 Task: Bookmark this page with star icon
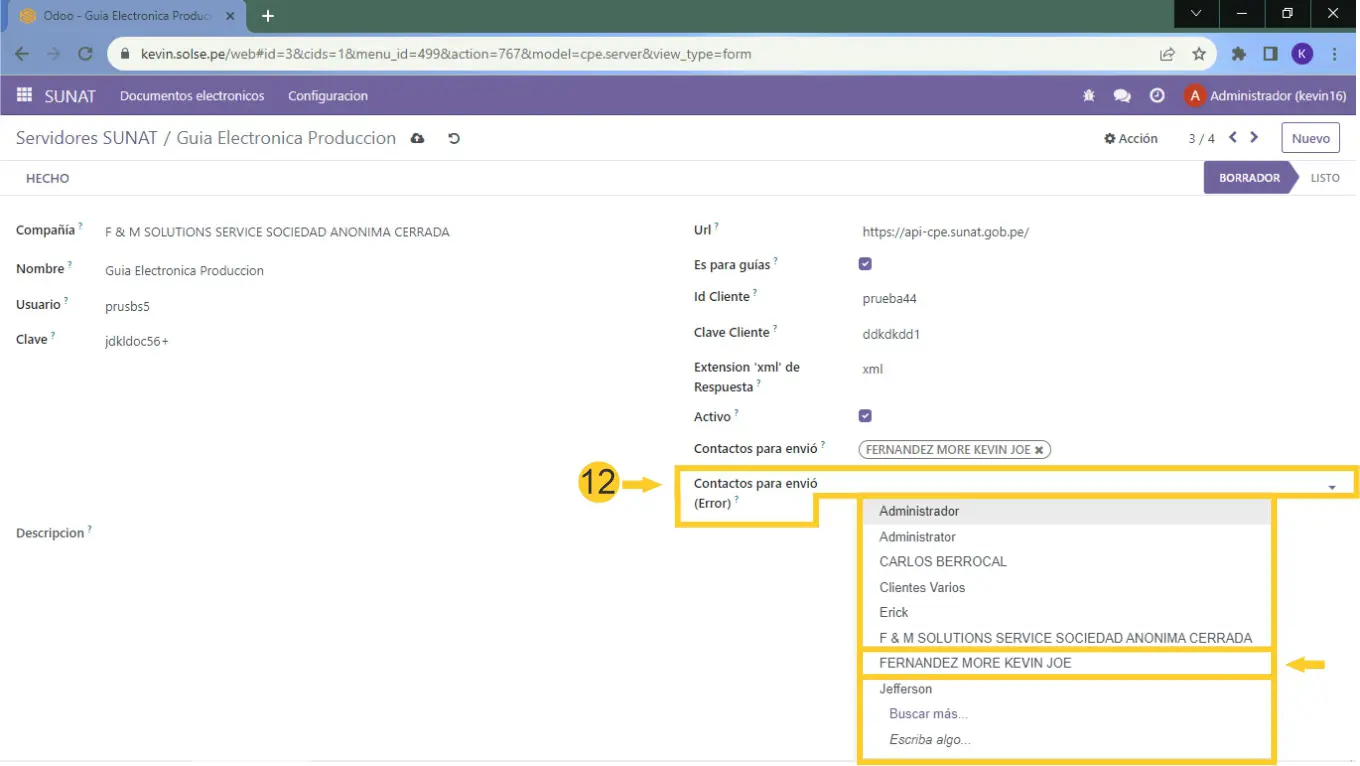point(1199,54)
